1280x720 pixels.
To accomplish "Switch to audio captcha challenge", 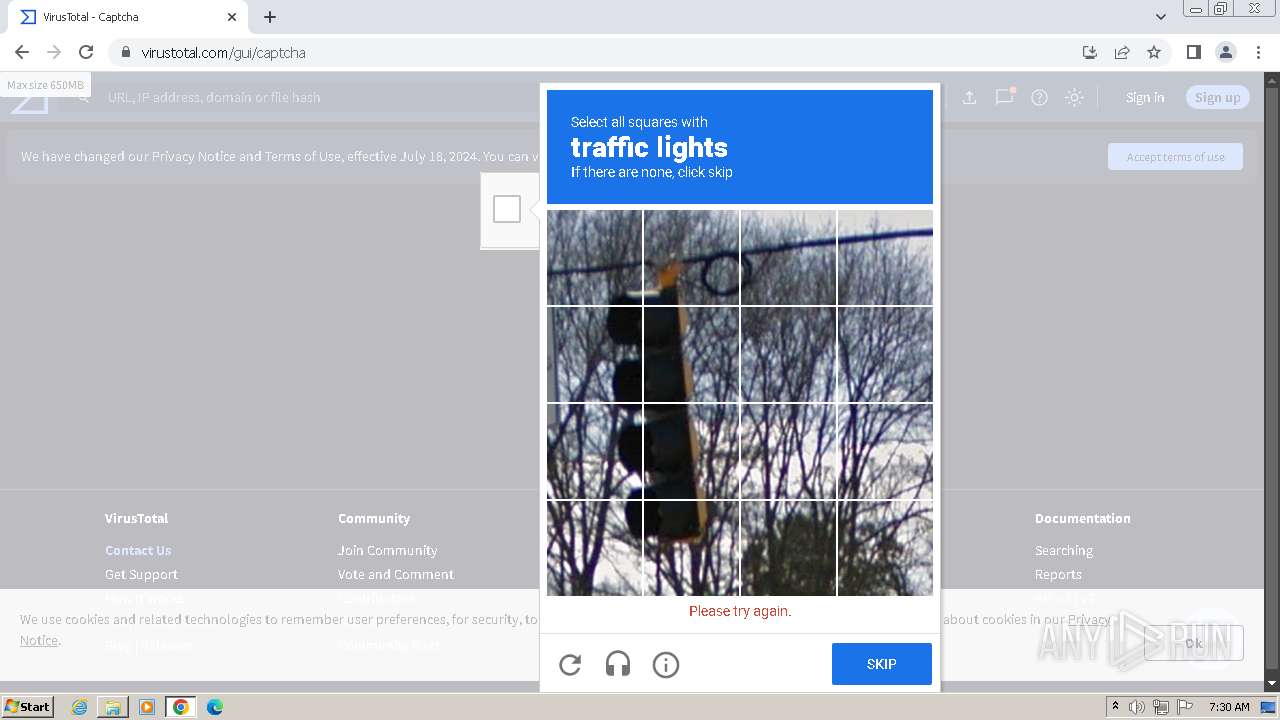I will click(x=618, y=664).
